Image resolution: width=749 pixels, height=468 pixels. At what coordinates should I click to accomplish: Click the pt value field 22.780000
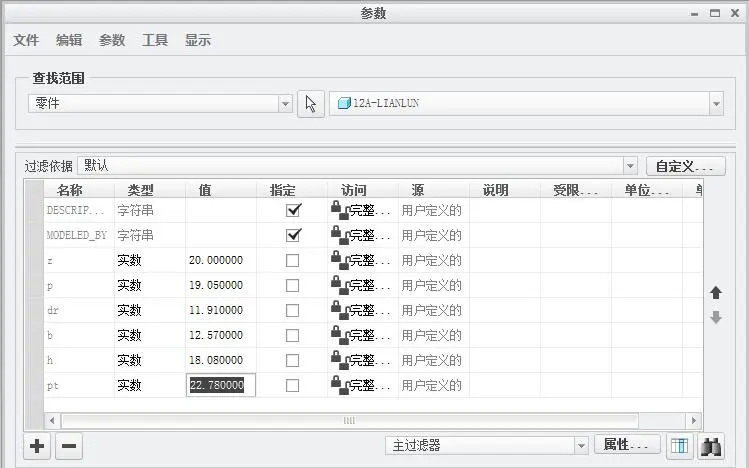(x=221, y=385)
